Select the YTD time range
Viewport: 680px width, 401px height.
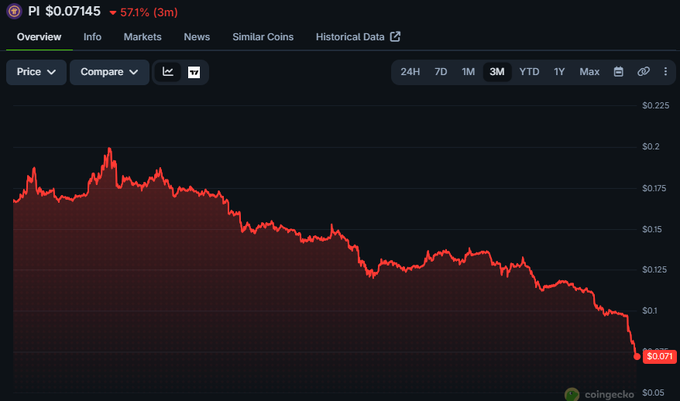[529, 72]
